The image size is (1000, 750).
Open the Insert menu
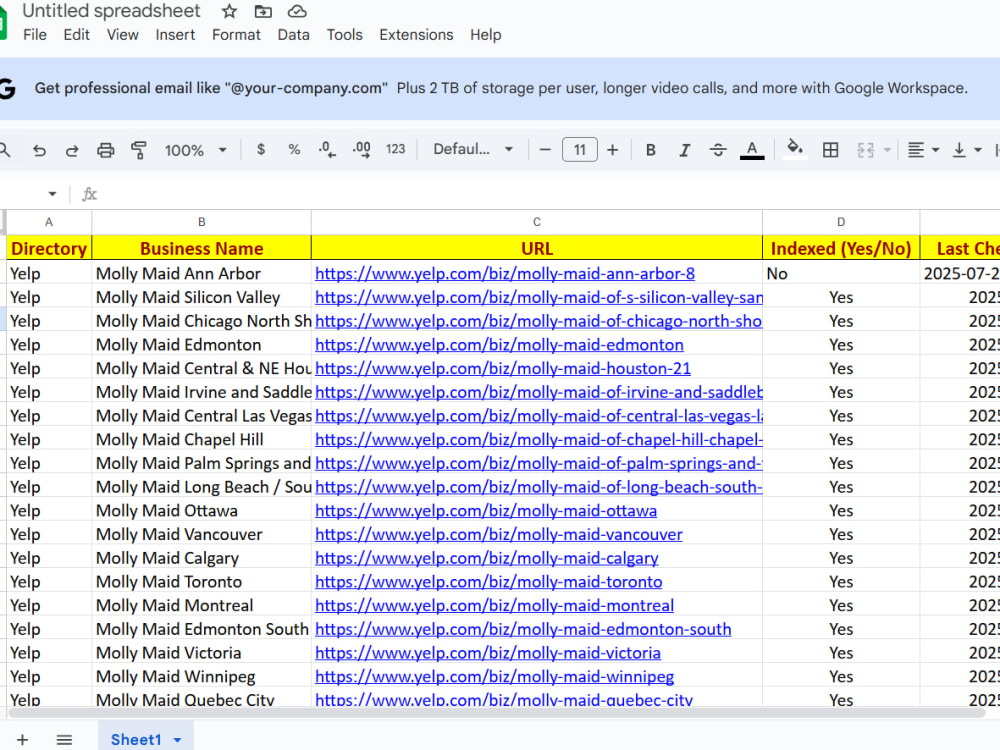tap(175, 35)
